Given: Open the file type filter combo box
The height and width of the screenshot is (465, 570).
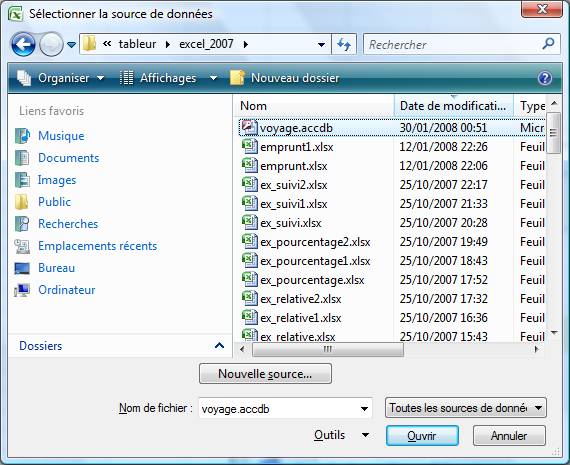Looking at the screenshot, I should (465, 408).
